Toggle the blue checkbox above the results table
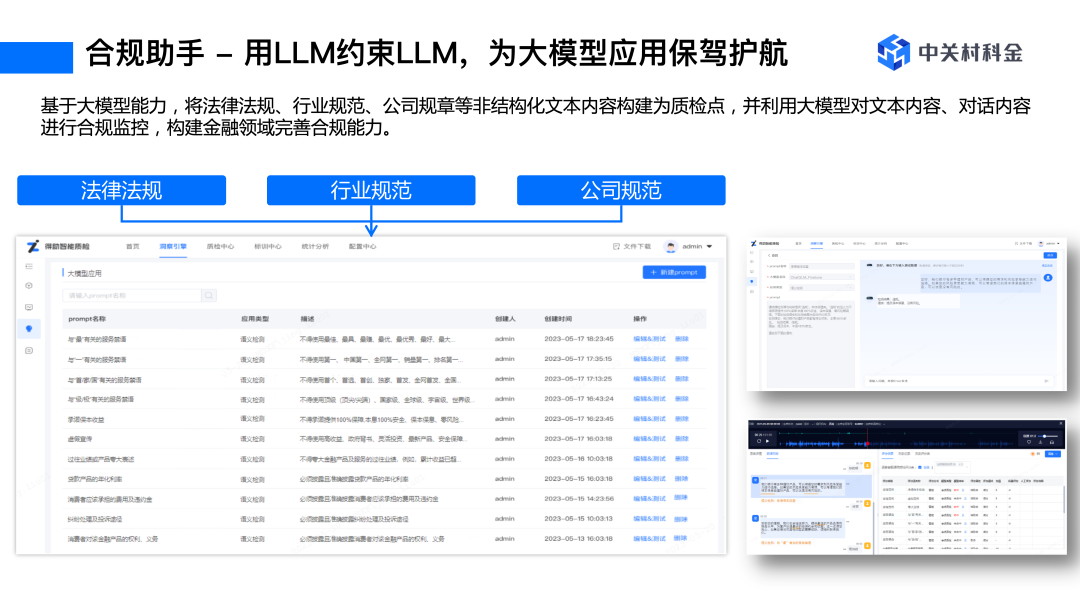 coord(921,466)
